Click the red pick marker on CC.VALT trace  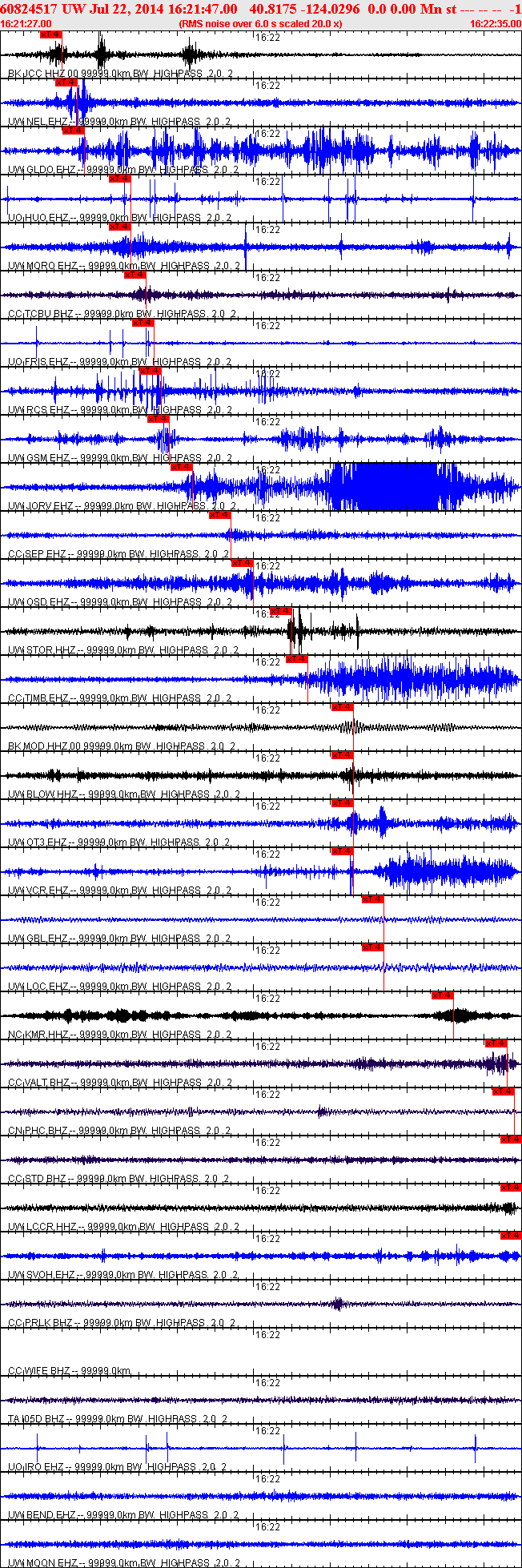496,1043
